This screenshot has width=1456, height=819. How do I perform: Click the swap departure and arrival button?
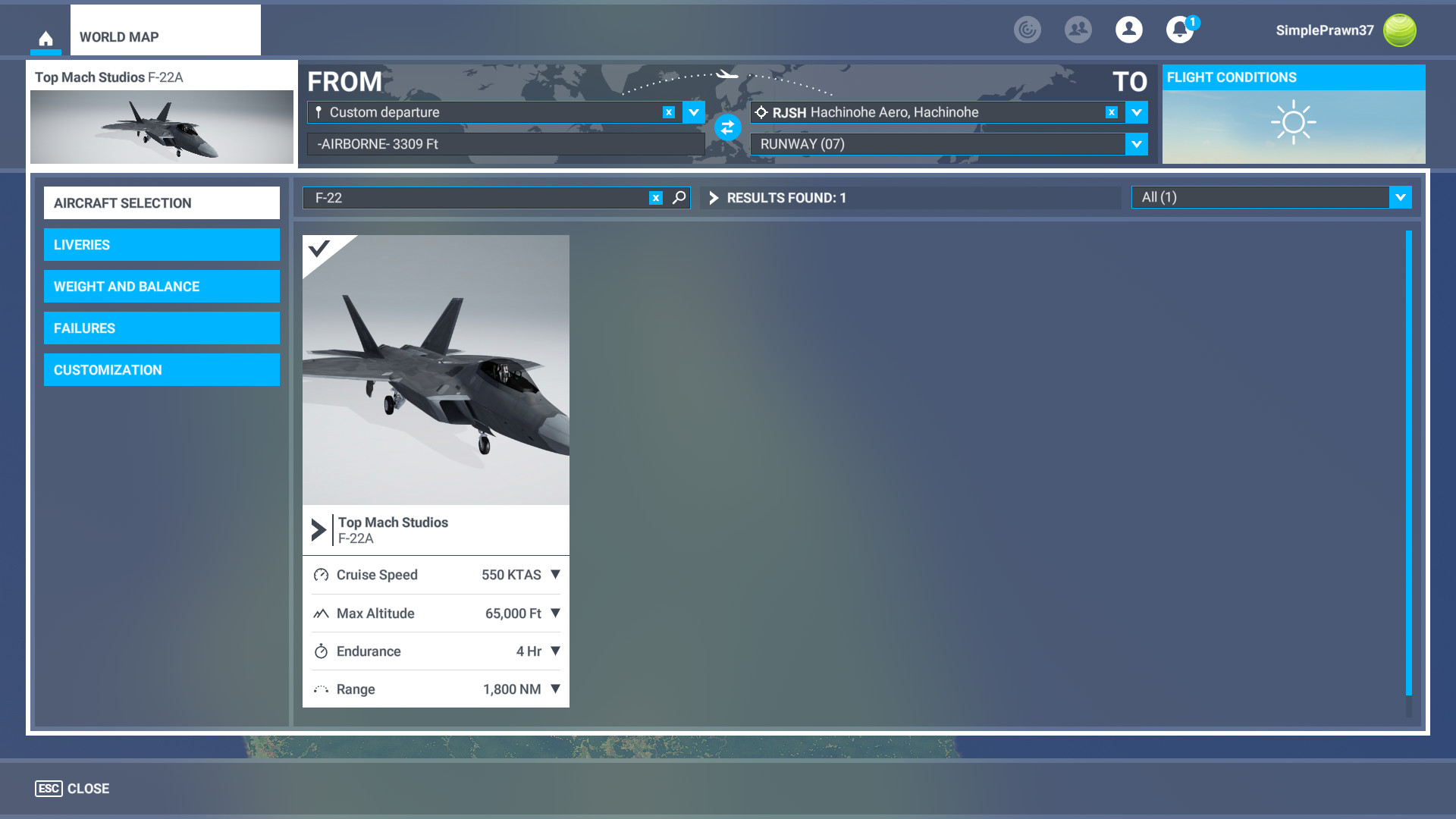[727, 127]
